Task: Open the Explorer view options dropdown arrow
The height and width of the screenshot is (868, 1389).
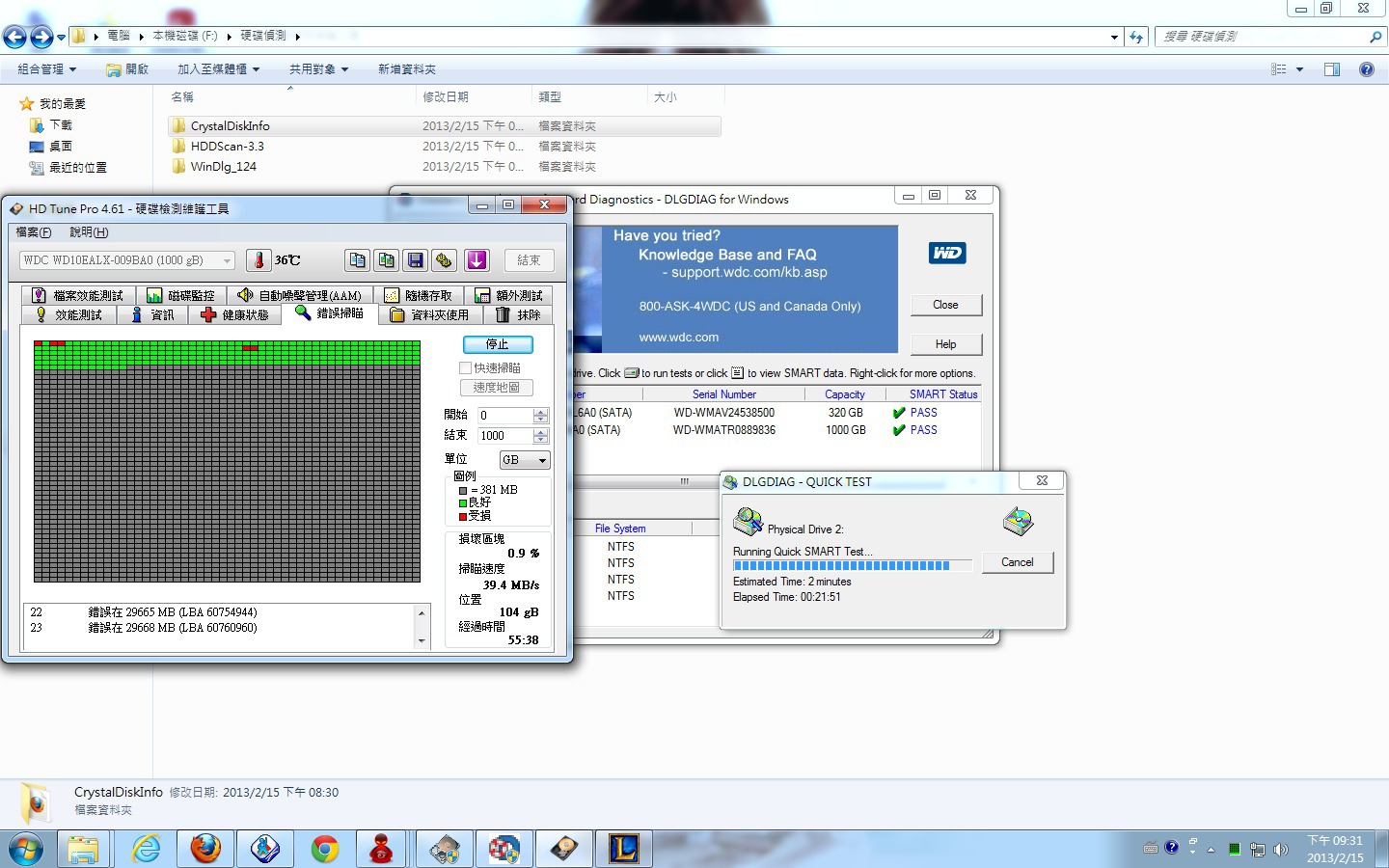Action: [1299, 69]
